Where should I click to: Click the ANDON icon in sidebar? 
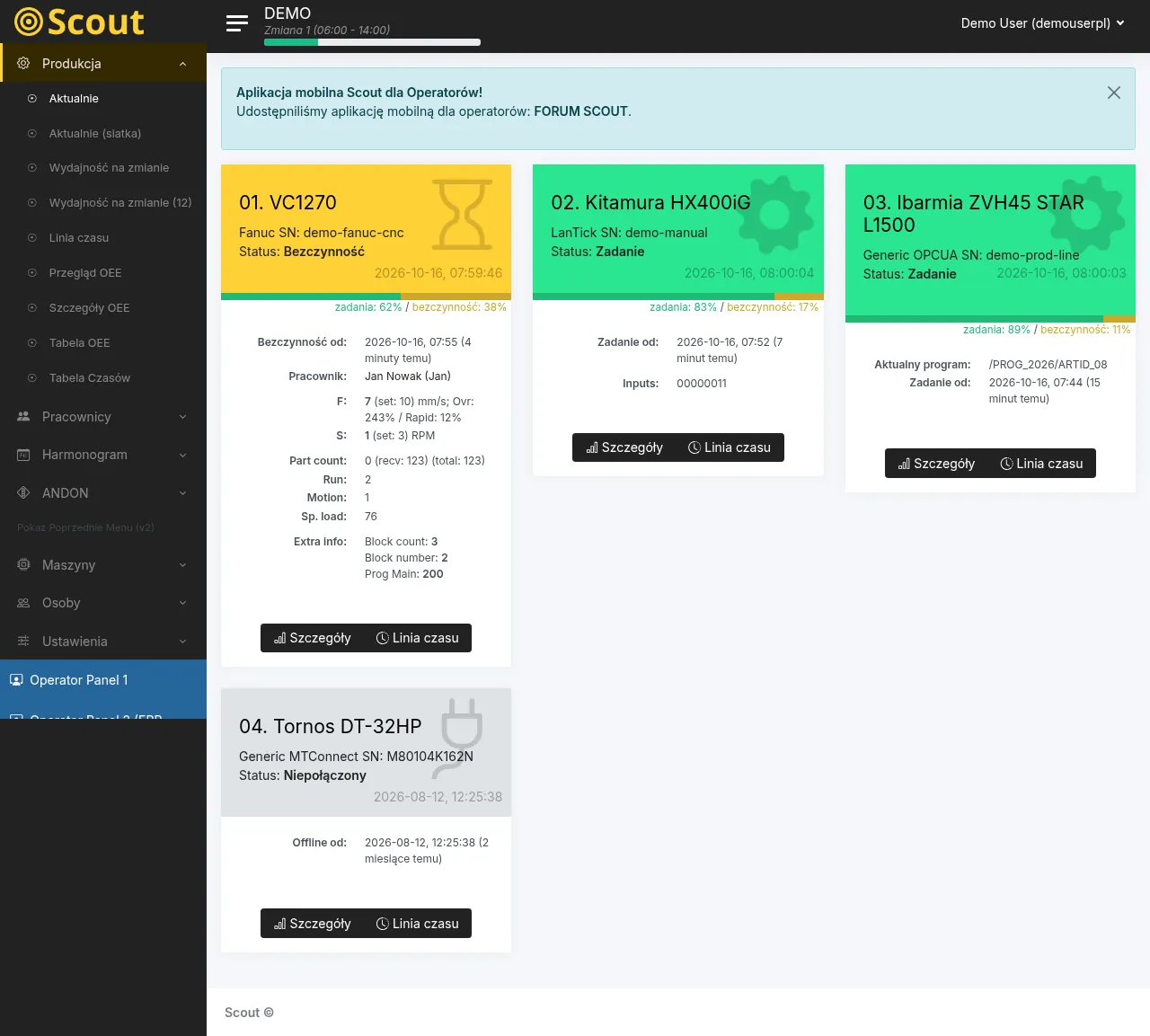click(x=24, y=493)
